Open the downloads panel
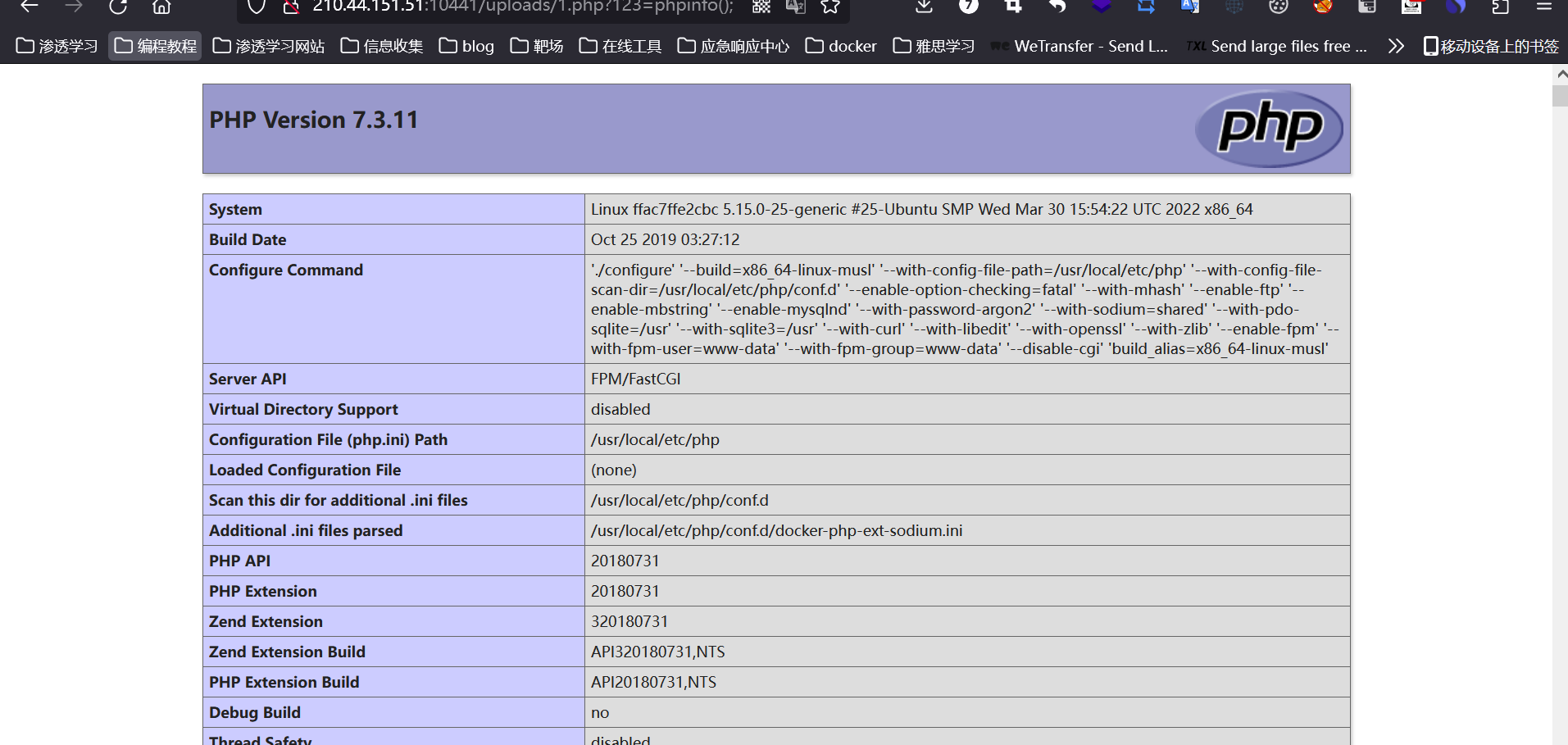This screenshot has width=1568, height=745. [924, 7]
